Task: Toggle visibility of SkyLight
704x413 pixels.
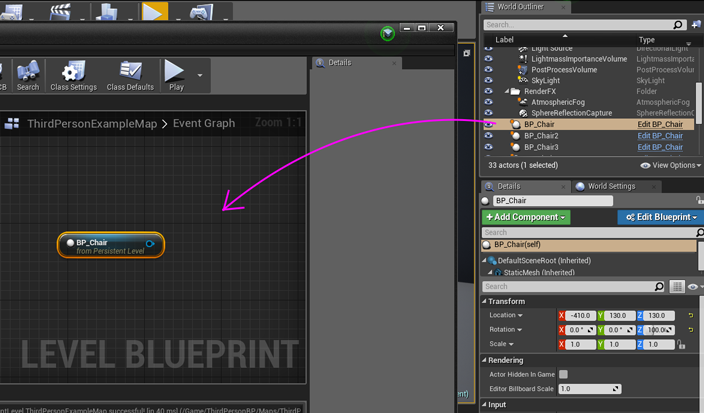Action: [x=488, y=80]
